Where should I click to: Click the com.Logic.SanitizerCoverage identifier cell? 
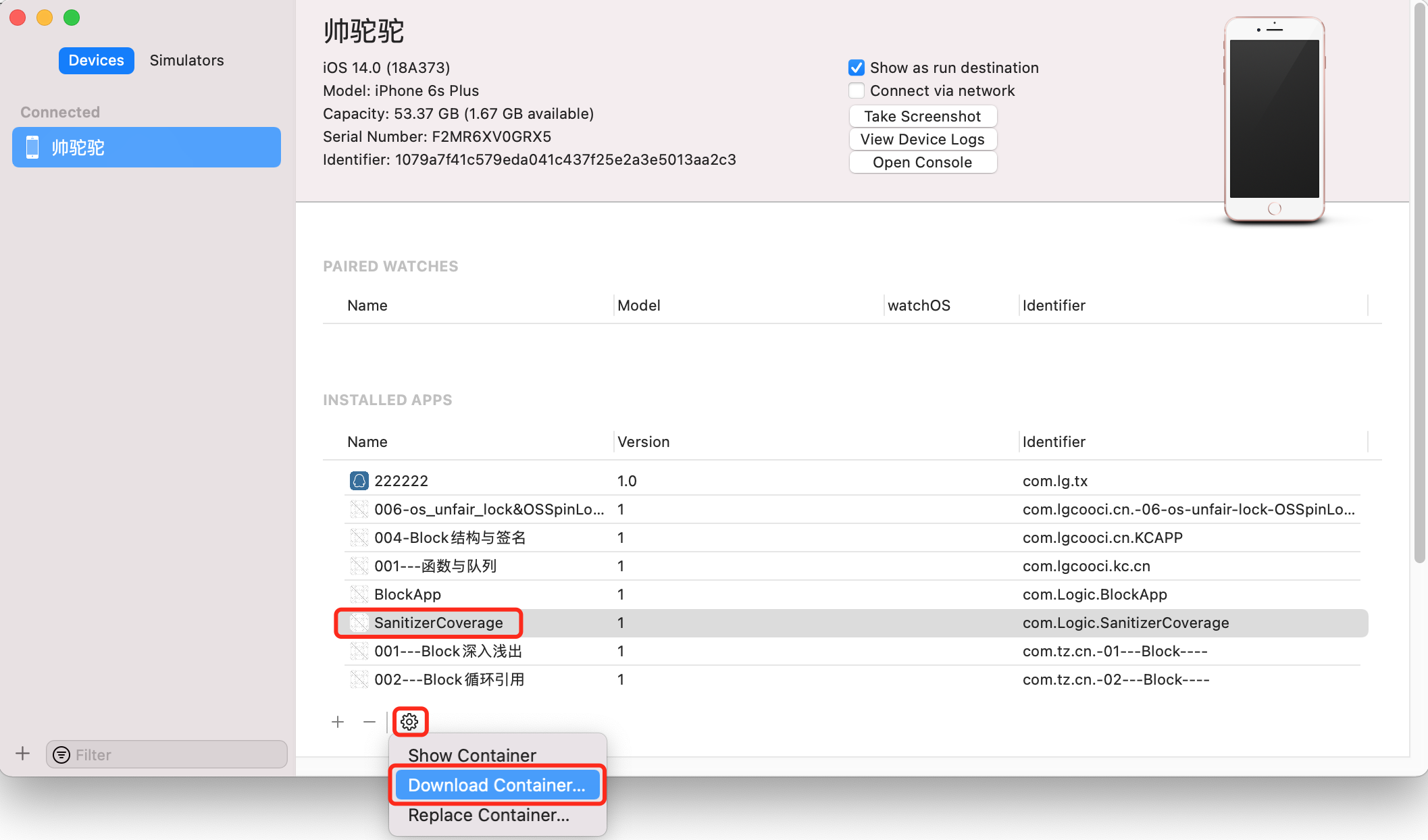pyautogui.click(x=1126, y=623)
